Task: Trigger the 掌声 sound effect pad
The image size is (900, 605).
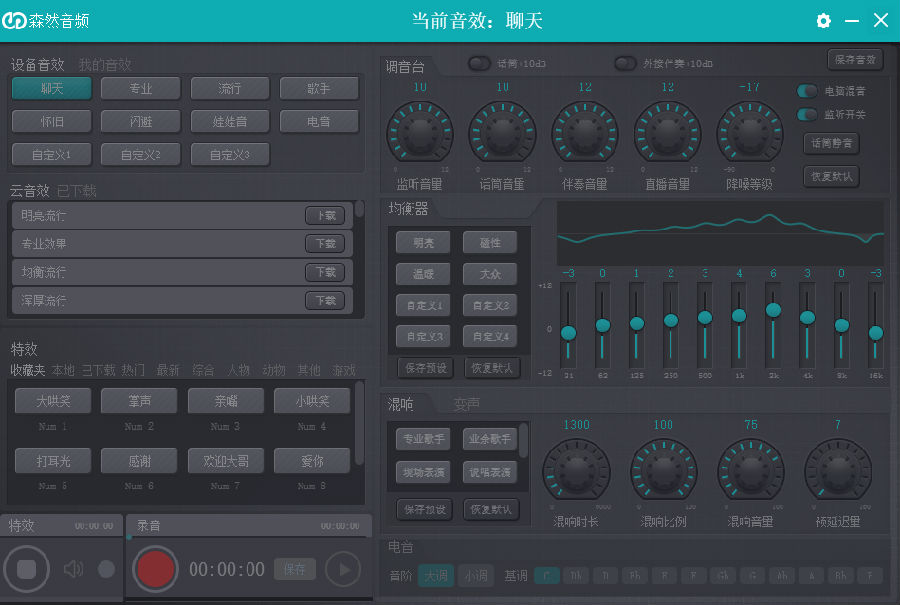Action: [x=139, y=400]
